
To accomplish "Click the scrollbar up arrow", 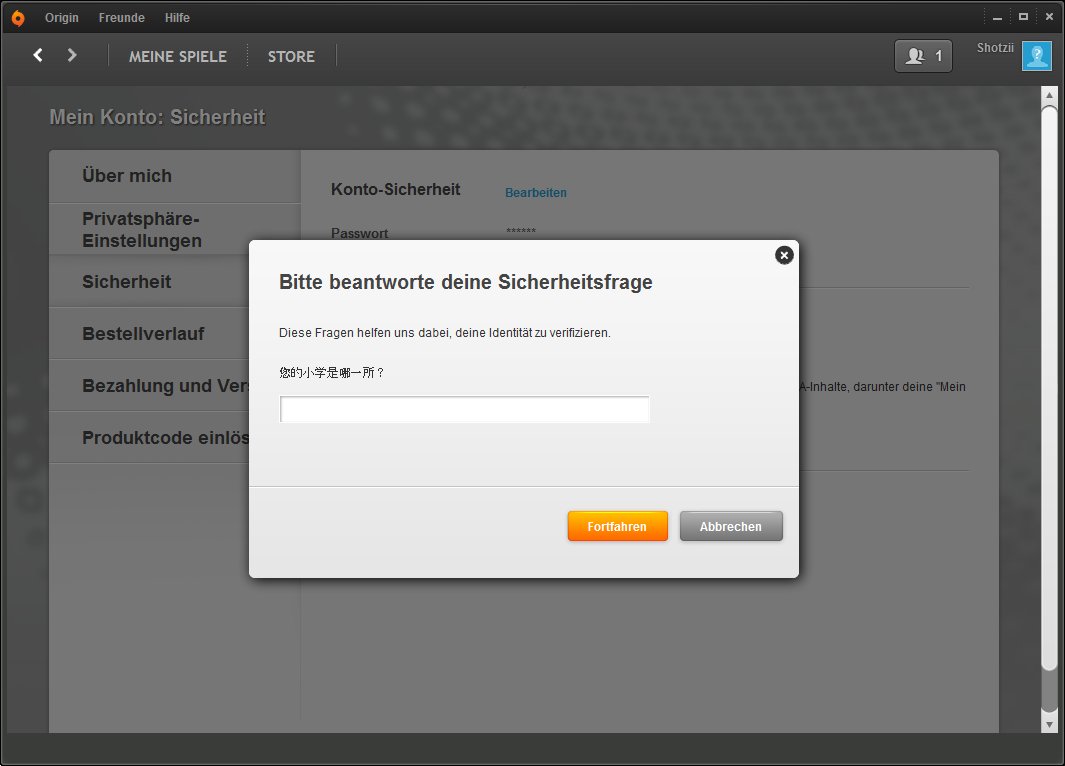I will point(1049,96).
